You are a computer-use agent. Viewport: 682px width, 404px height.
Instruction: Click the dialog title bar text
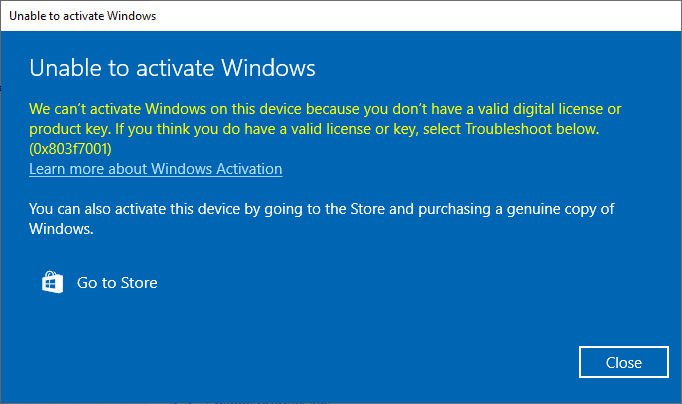tap(82, 16)
